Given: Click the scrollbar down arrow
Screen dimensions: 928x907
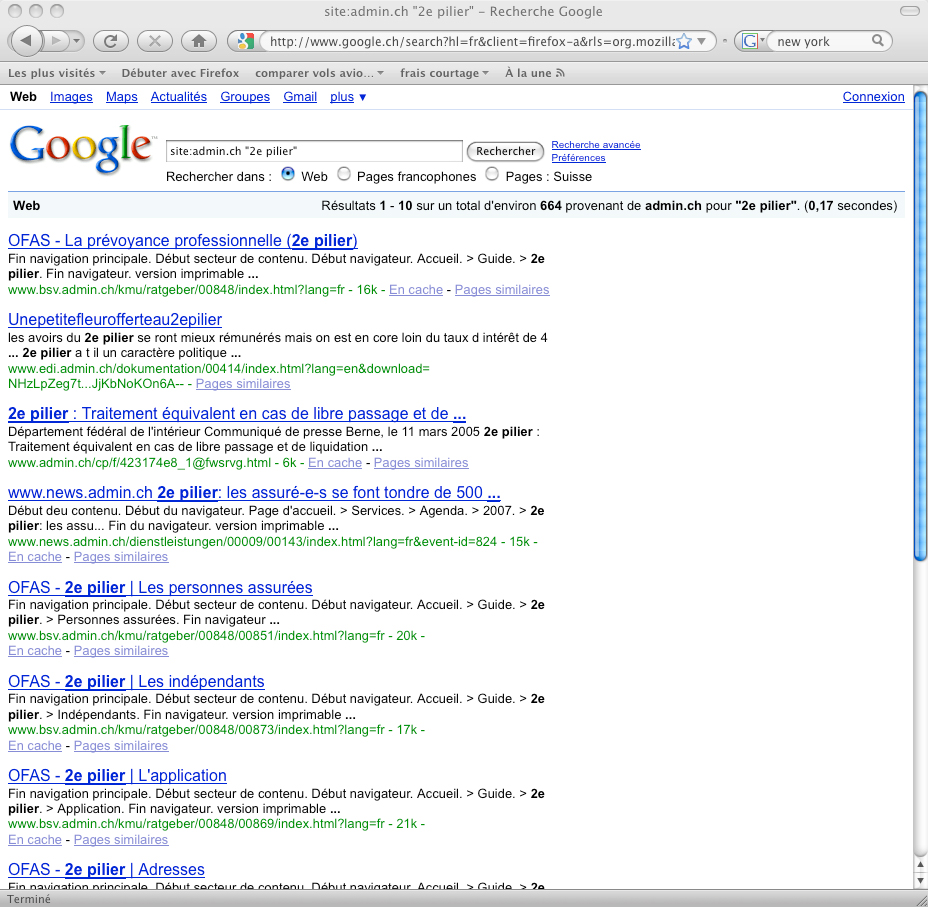Looking at the screenshot, I should coord(920,880).
